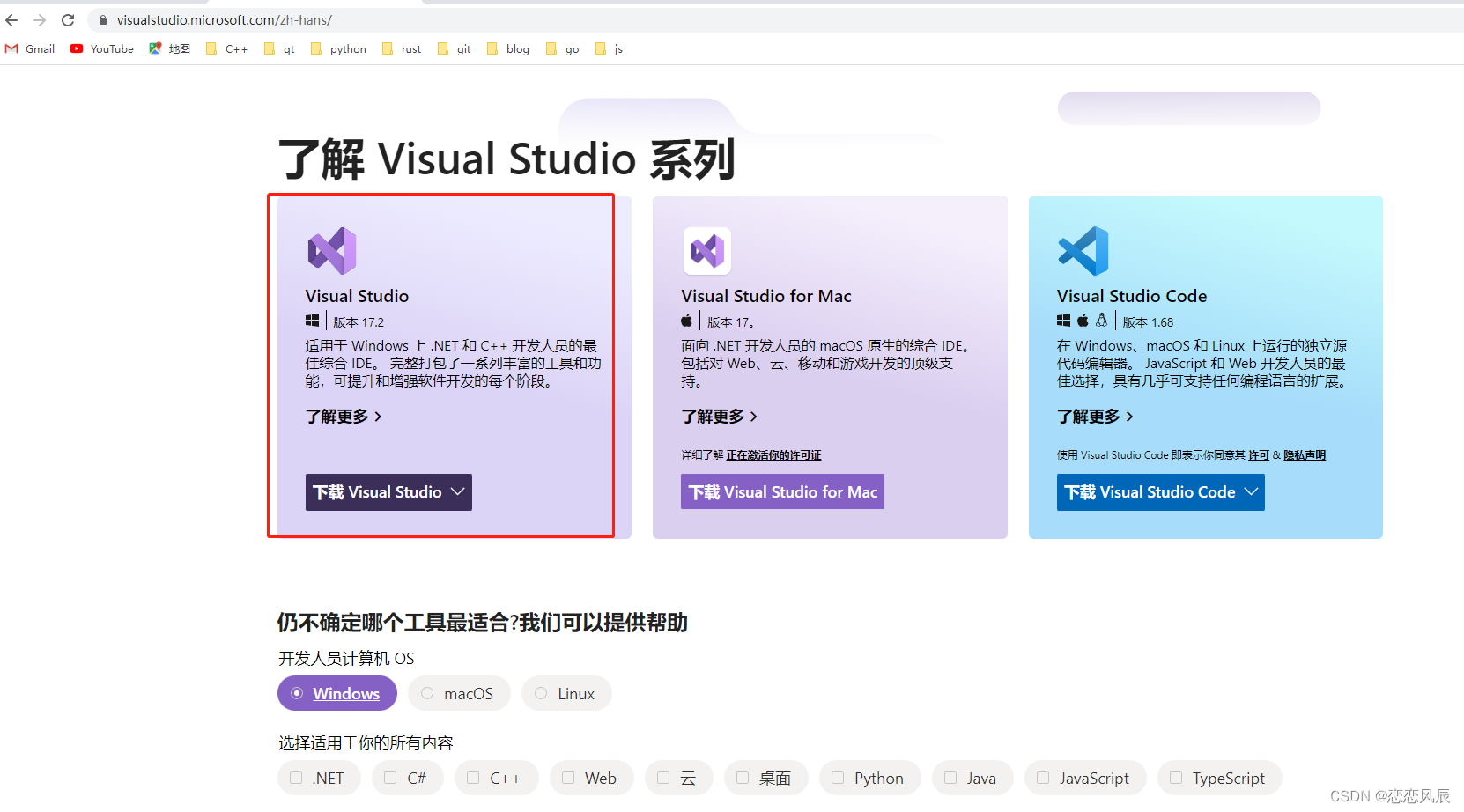
Task: Click the 版本 1.68 version text
Action: pyautogui.click(x=1148, y=322)
